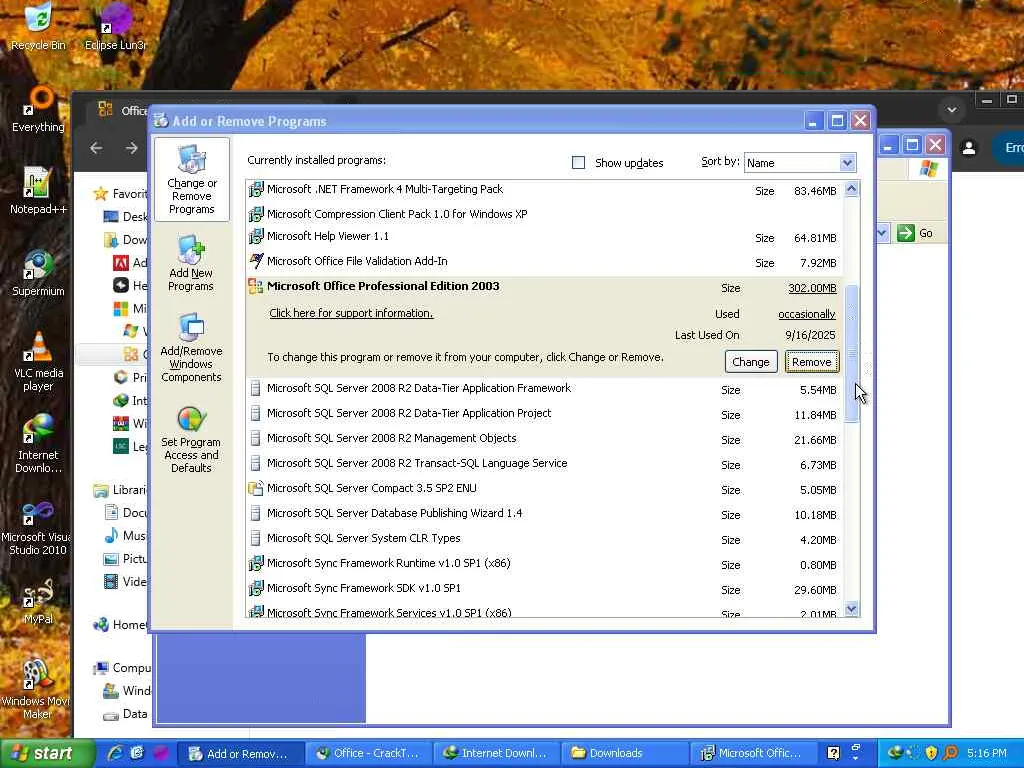This screenshot has width=1024, height=768.
Task: Select Change or Remove Programs sidebar icon
Action: pos(191,179)
